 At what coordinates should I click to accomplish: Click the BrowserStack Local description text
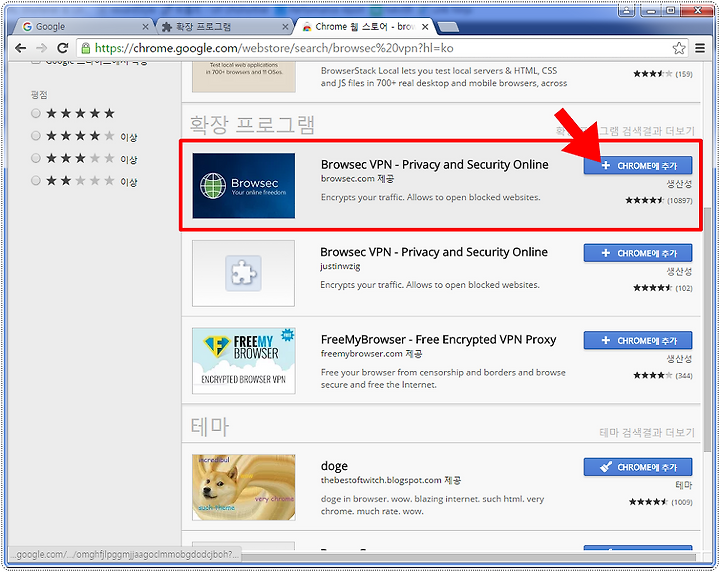point(444,77)
